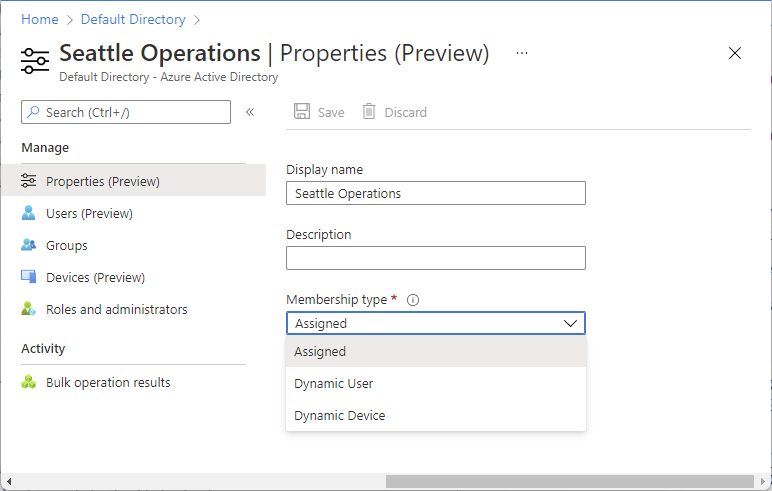
Task: Open Groups in the Manage menu
Action: [66, 245]
